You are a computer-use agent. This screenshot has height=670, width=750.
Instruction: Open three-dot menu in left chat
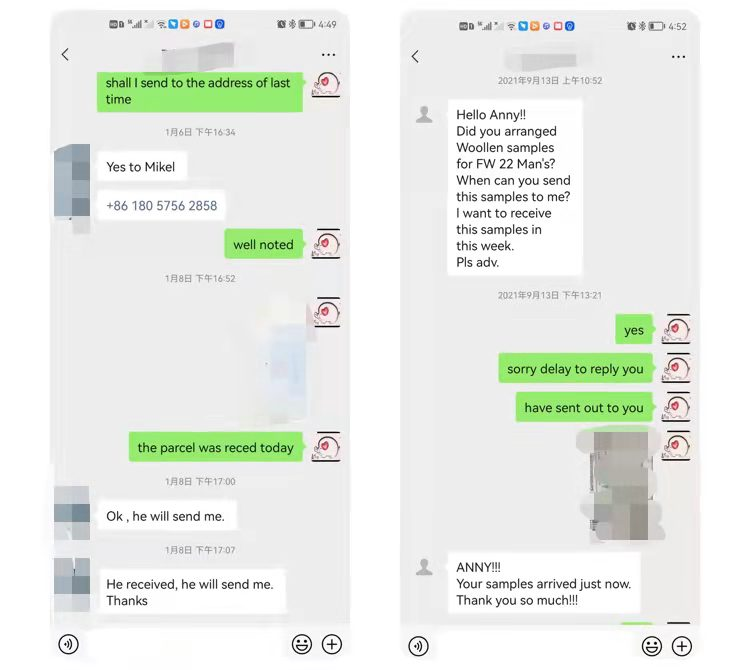[x=329, y=55]
